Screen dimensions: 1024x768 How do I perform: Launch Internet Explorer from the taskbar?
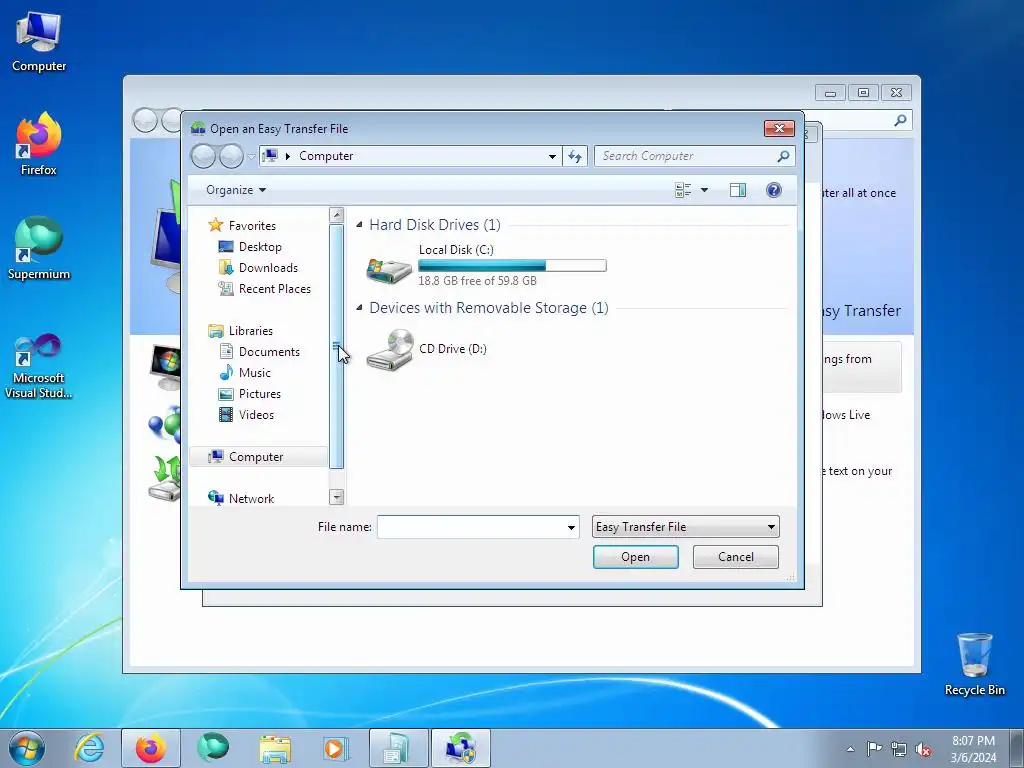[89, 748]
